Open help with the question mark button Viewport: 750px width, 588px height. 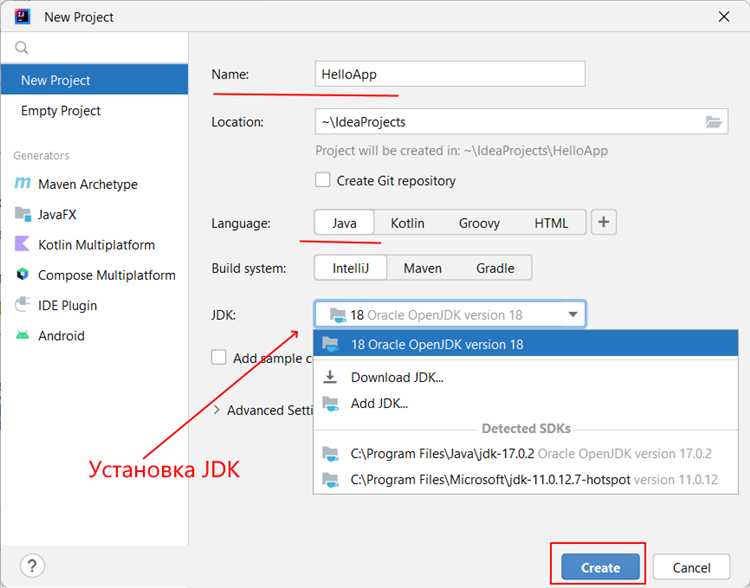(x=32, y=566)
